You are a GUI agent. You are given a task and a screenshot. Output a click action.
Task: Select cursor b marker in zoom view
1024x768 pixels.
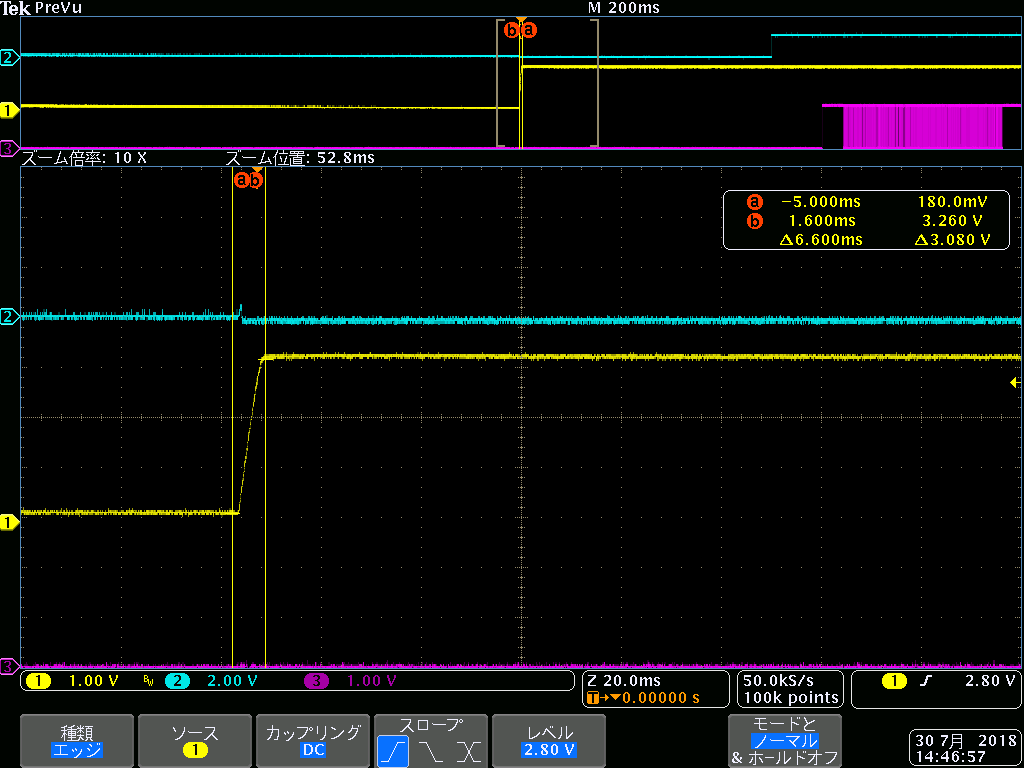point(255,179)
